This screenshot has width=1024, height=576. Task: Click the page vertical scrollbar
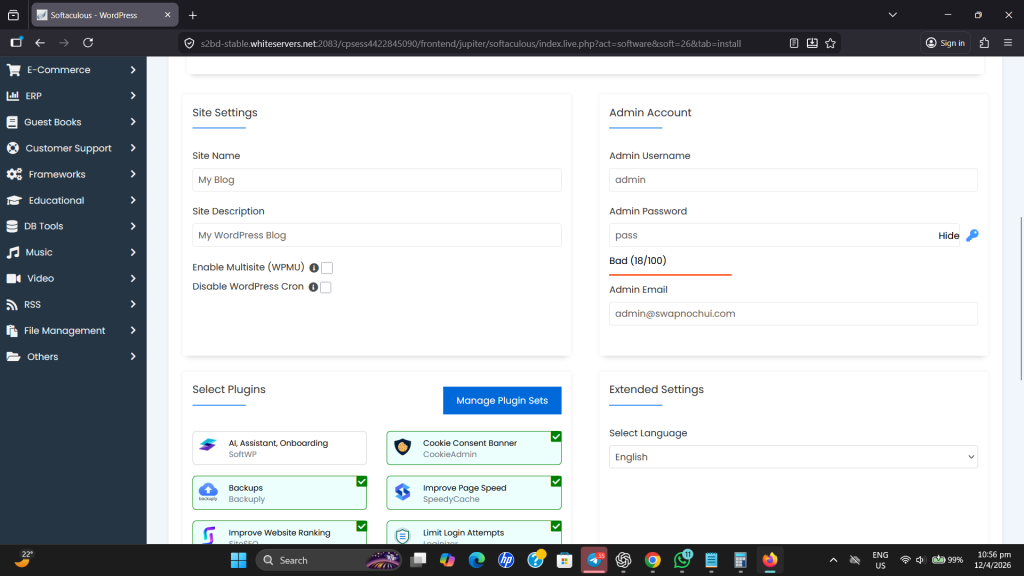click(1020, 298)
